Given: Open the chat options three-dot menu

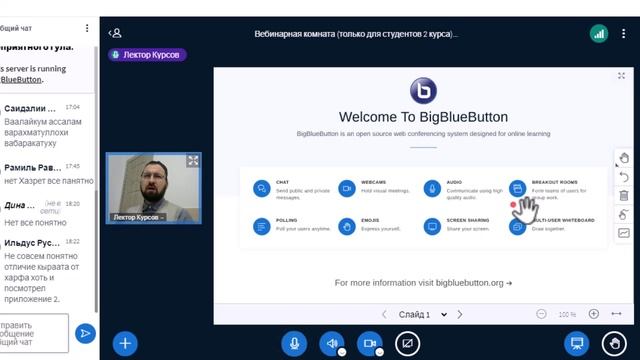Looking at the screenshot, I should click(x=87, y=28).
